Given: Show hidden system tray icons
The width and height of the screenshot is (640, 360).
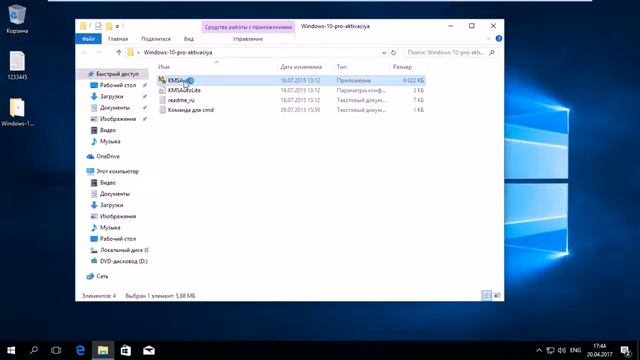Looking at the screenshot, I should pyautogui.click(x=539, y=350).
